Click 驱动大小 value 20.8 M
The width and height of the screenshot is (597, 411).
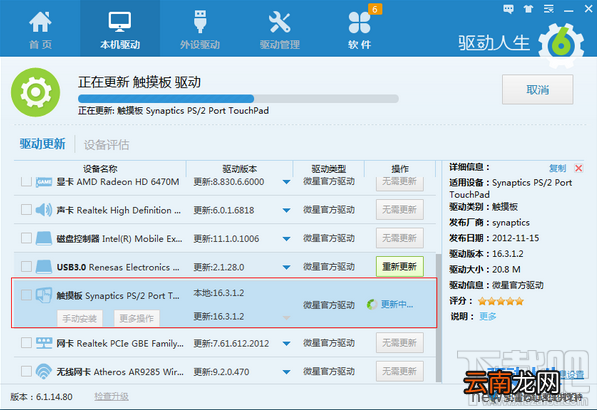(x=506, y=269)
